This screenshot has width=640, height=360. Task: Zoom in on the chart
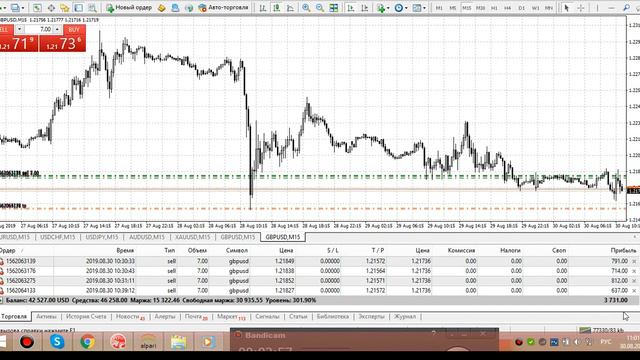click(x=306, y=8)
